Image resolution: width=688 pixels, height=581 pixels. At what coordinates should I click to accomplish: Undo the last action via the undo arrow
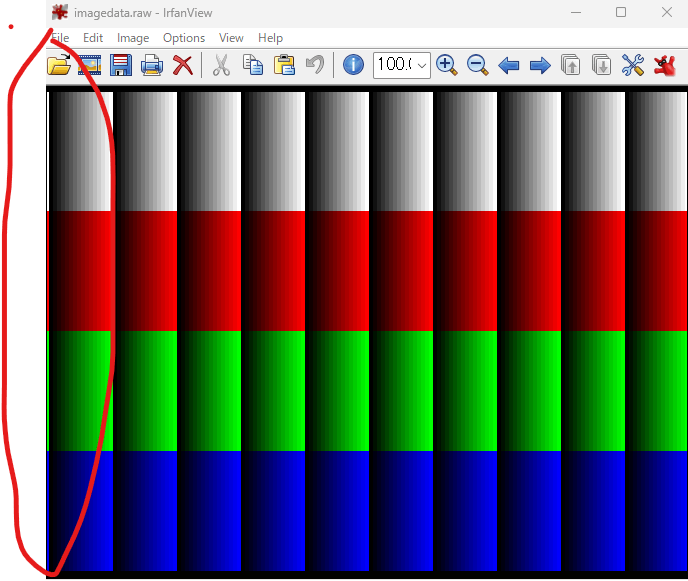[315, 65]
